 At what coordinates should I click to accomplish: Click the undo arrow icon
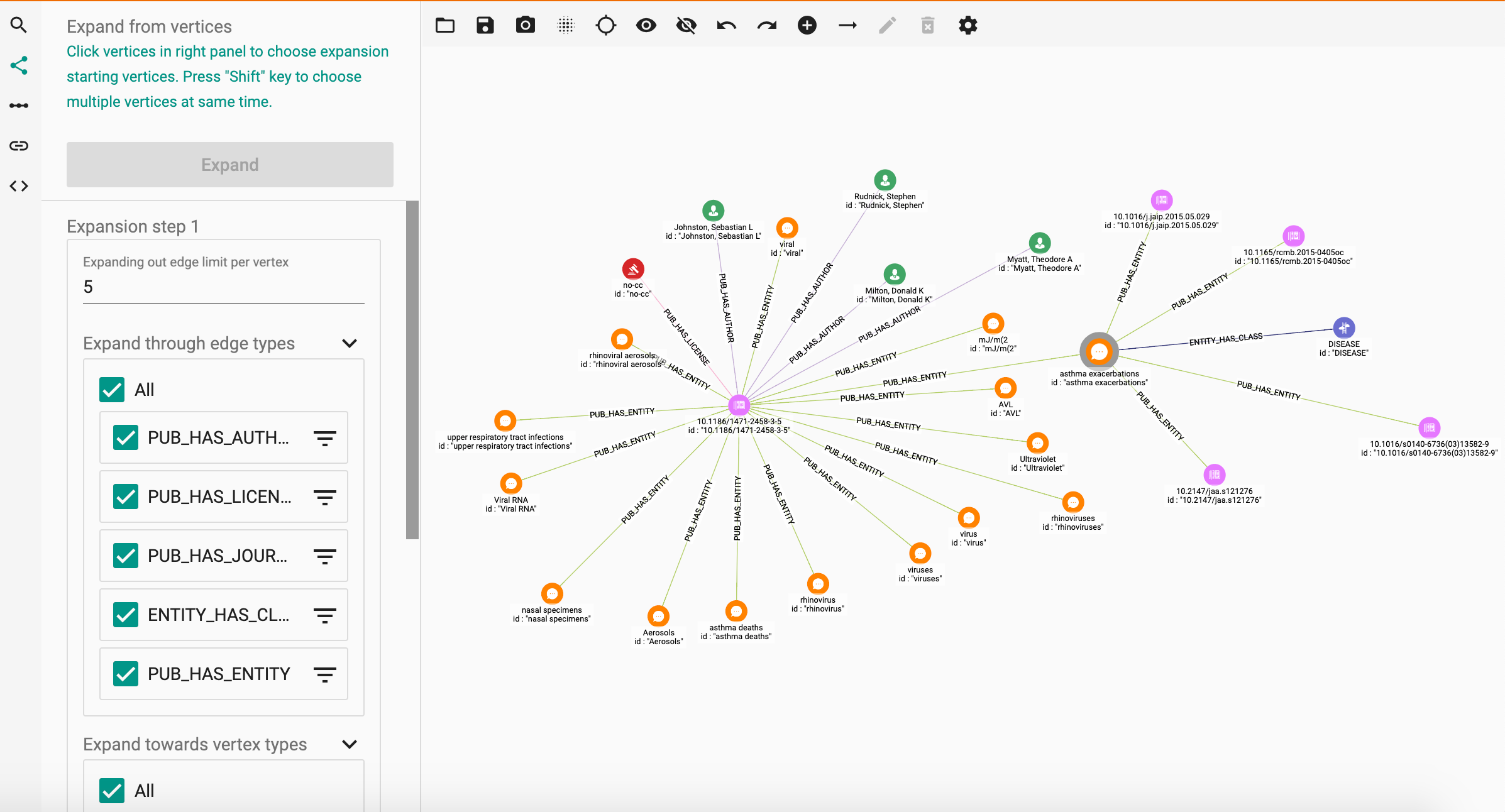726,25
